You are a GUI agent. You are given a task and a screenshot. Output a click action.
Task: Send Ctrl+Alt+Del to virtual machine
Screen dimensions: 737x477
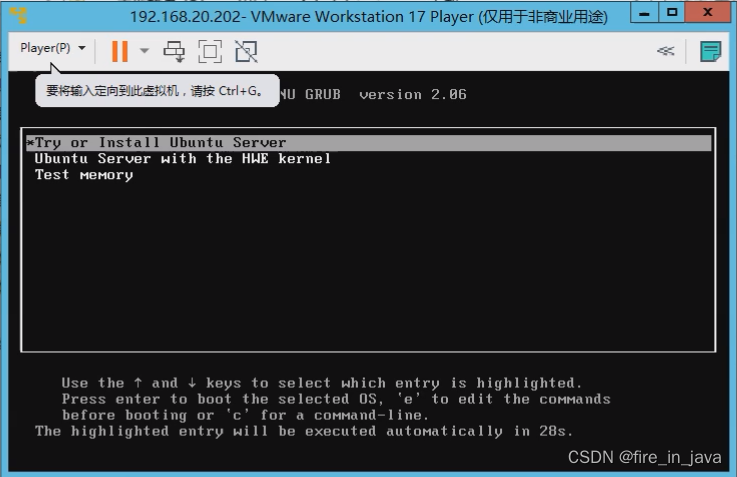[x=174, y=51]
